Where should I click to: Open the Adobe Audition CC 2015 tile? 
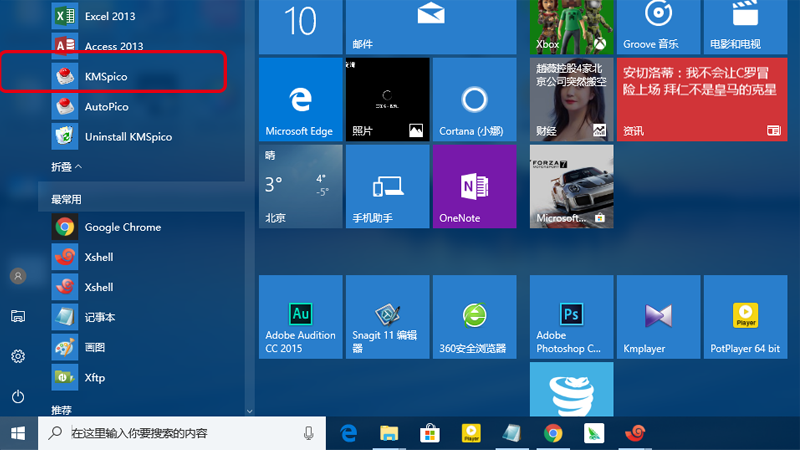coord(300,316)
